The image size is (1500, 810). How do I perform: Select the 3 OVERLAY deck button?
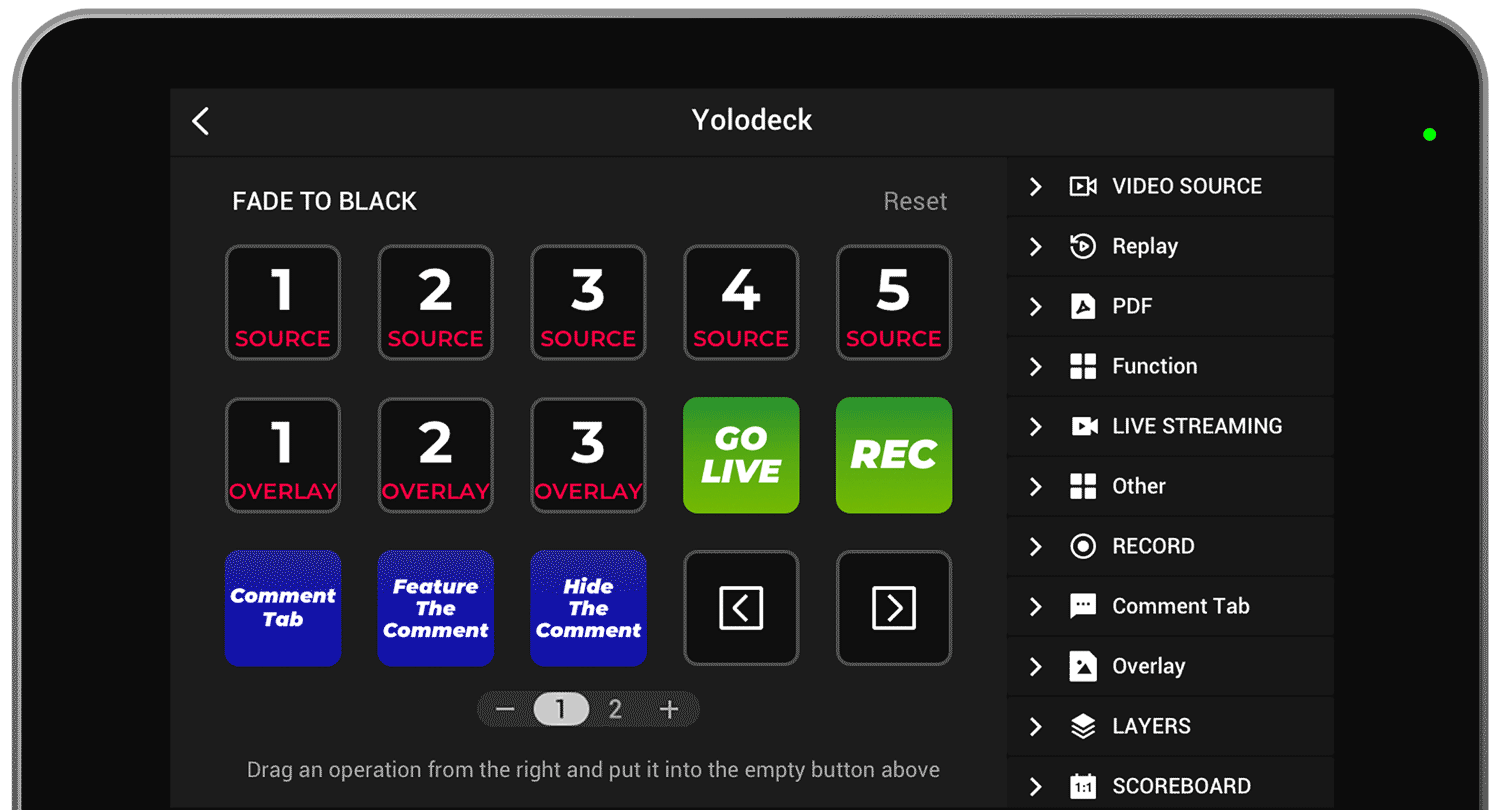click(588, 455)
